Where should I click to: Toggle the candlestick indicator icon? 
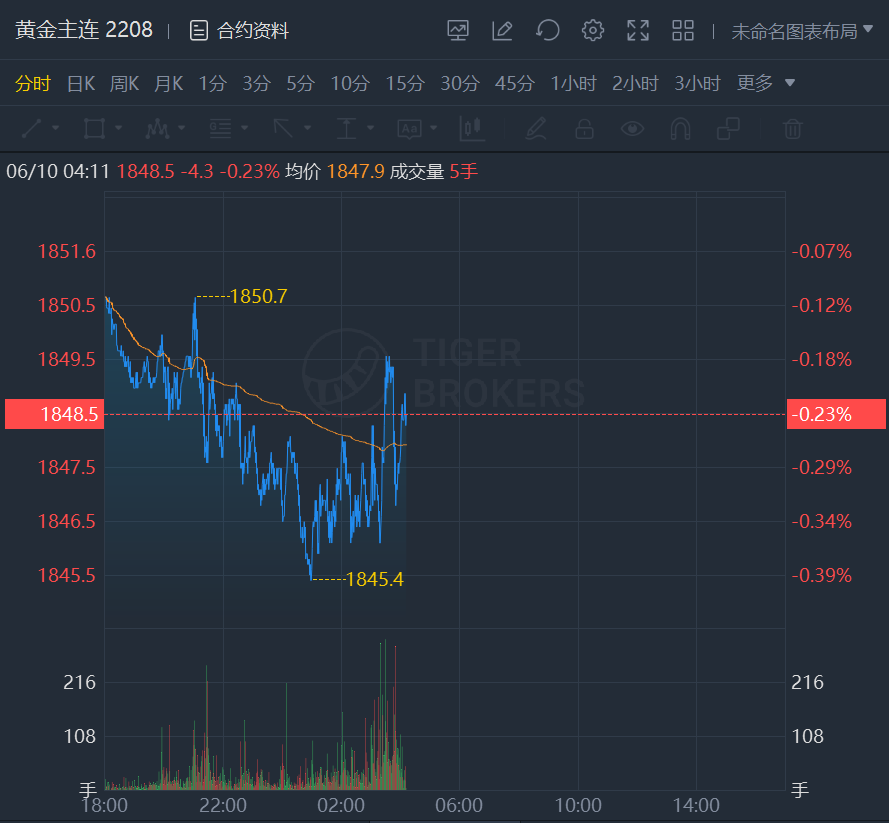point(471,129)
